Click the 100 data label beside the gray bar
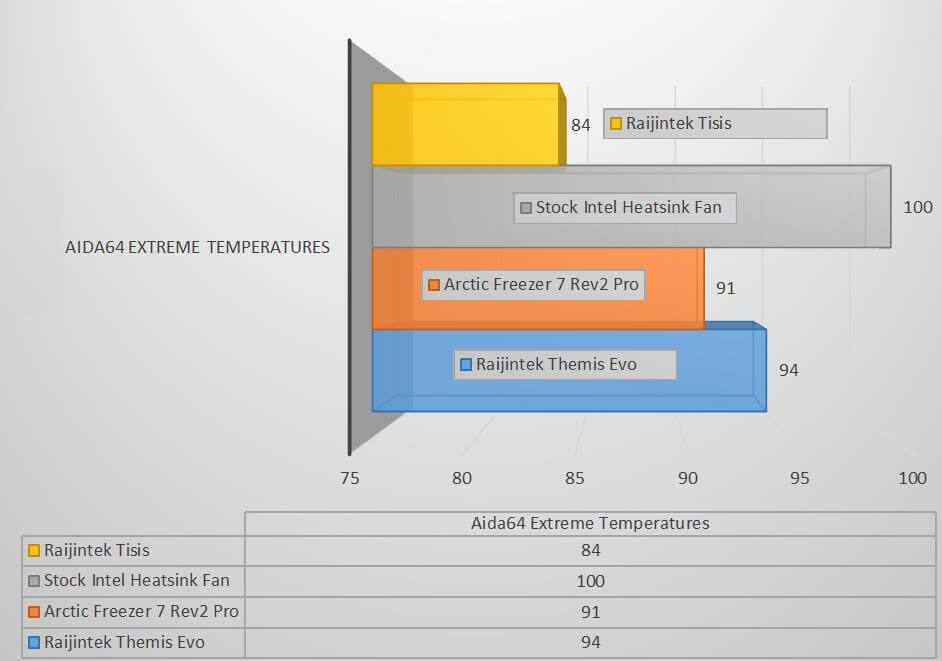Screen dimensions: 942x661 pos(917,208)
